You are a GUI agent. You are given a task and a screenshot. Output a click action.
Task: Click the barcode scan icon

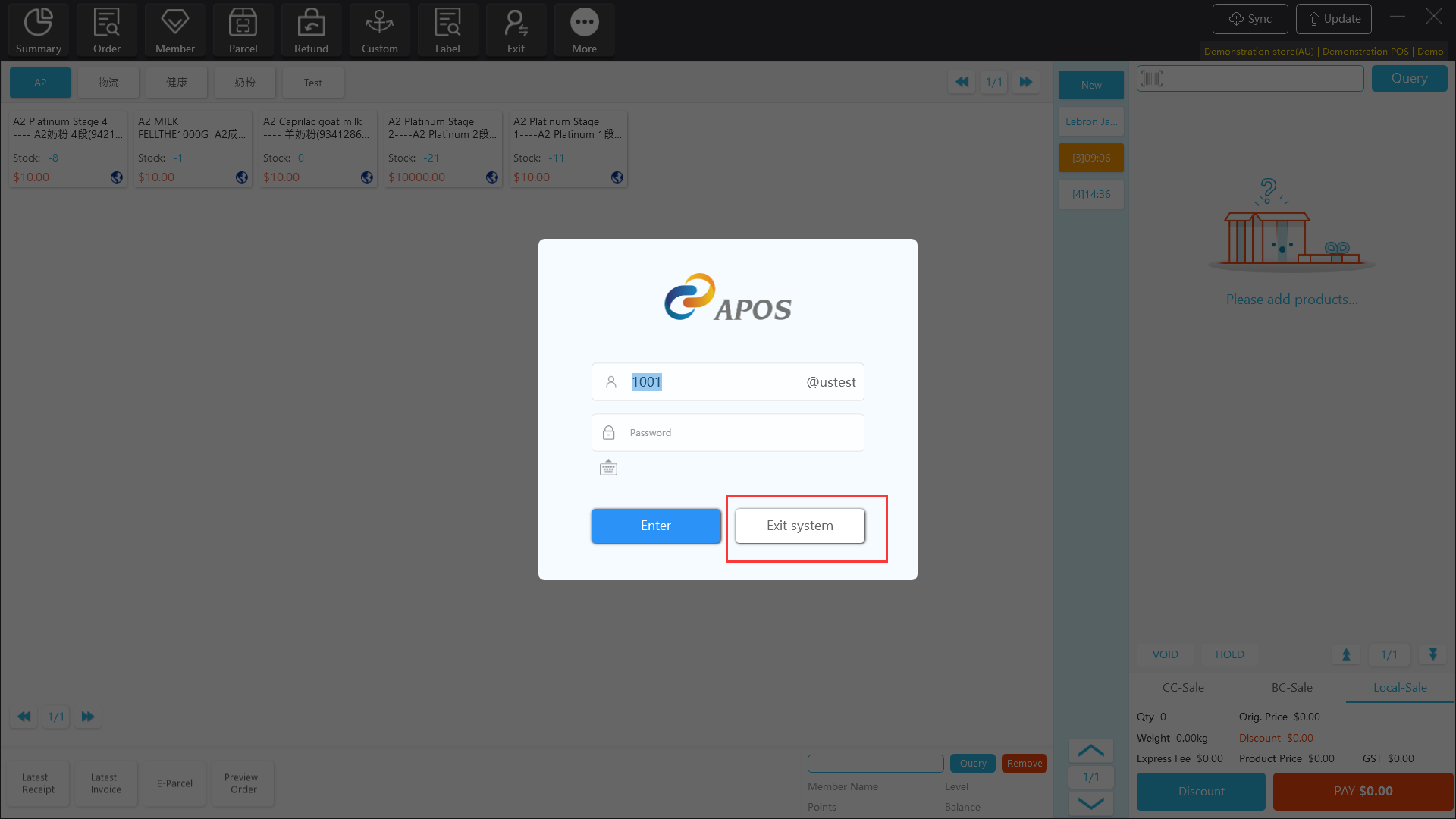[1152, 79]
